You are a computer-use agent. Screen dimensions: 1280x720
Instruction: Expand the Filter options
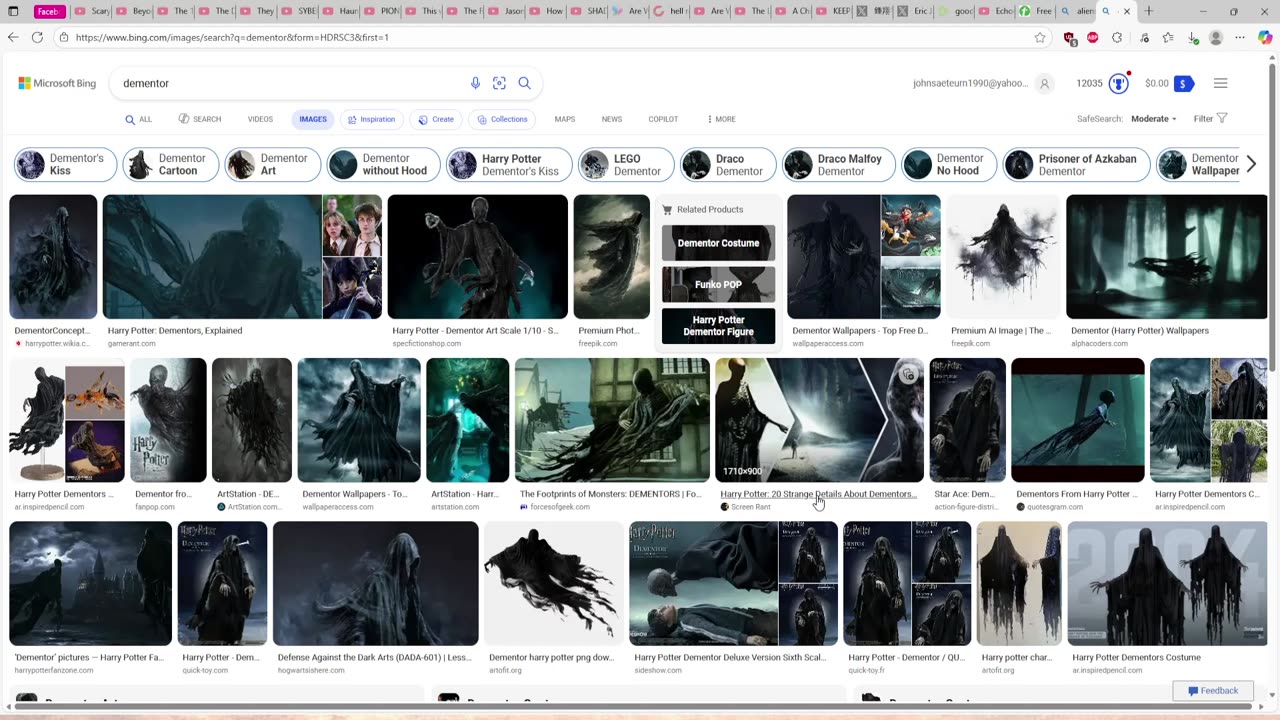[1210, 119]
